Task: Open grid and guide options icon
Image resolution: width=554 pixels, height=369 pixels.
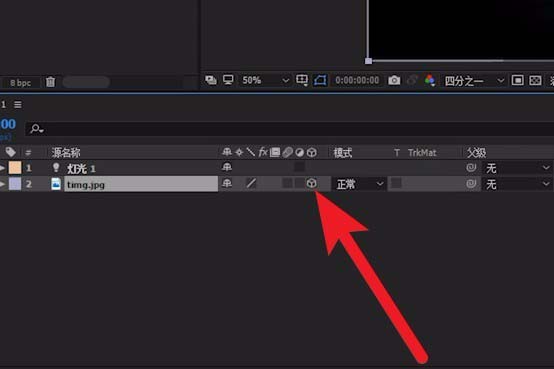Action: click(x=302, y=80)
